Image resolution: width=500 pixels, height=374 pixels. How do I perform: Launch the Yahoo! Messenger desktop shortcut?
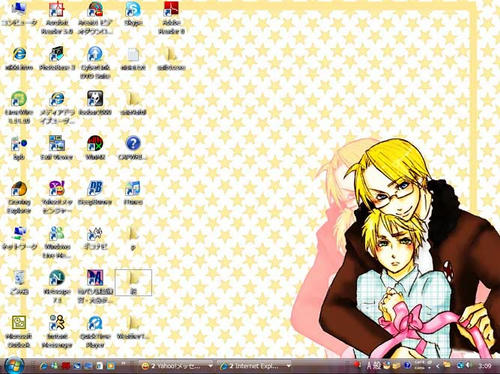(57, 197)
